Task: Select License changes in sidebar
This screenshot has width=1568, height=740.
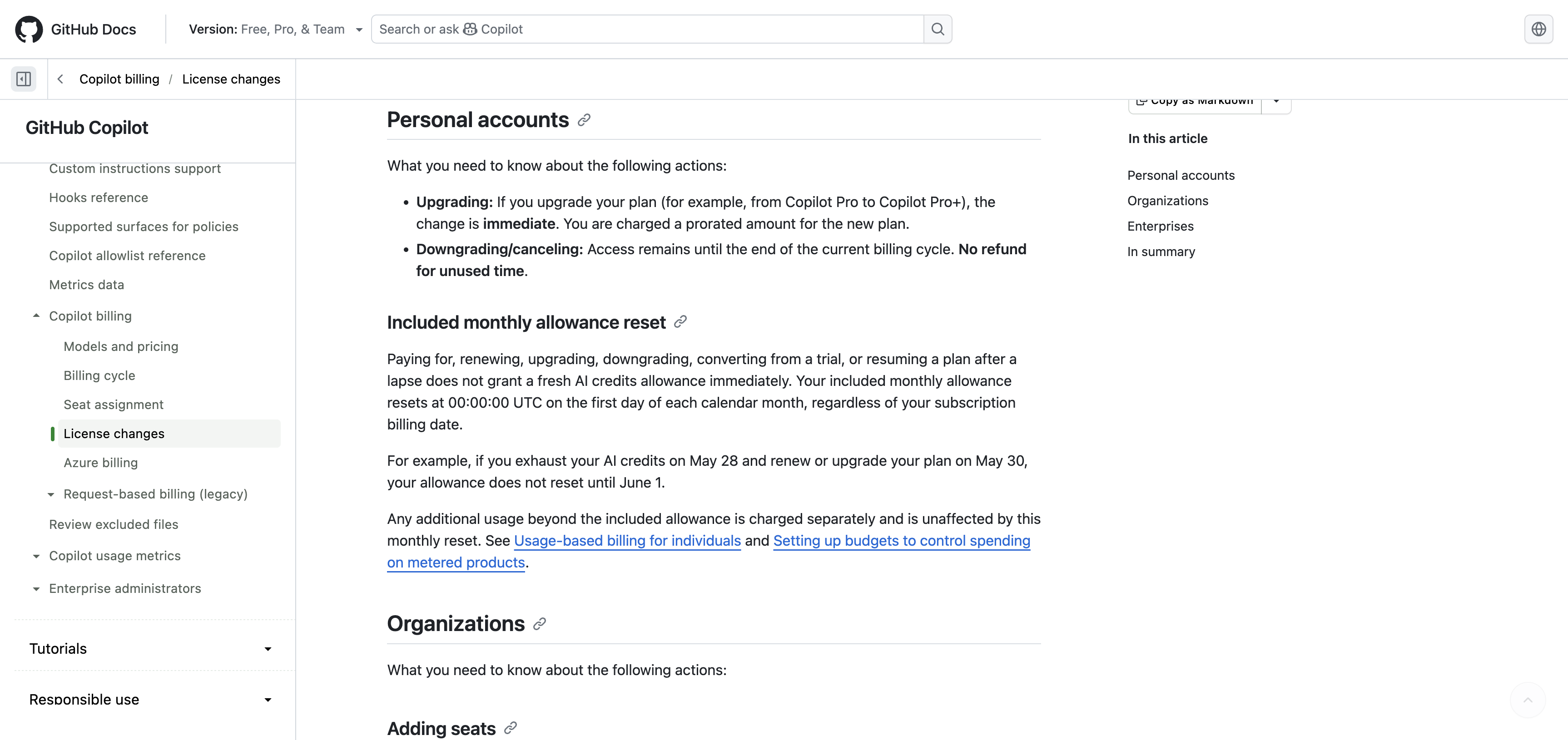Action: pyautogui.click(x=169, y=434)
